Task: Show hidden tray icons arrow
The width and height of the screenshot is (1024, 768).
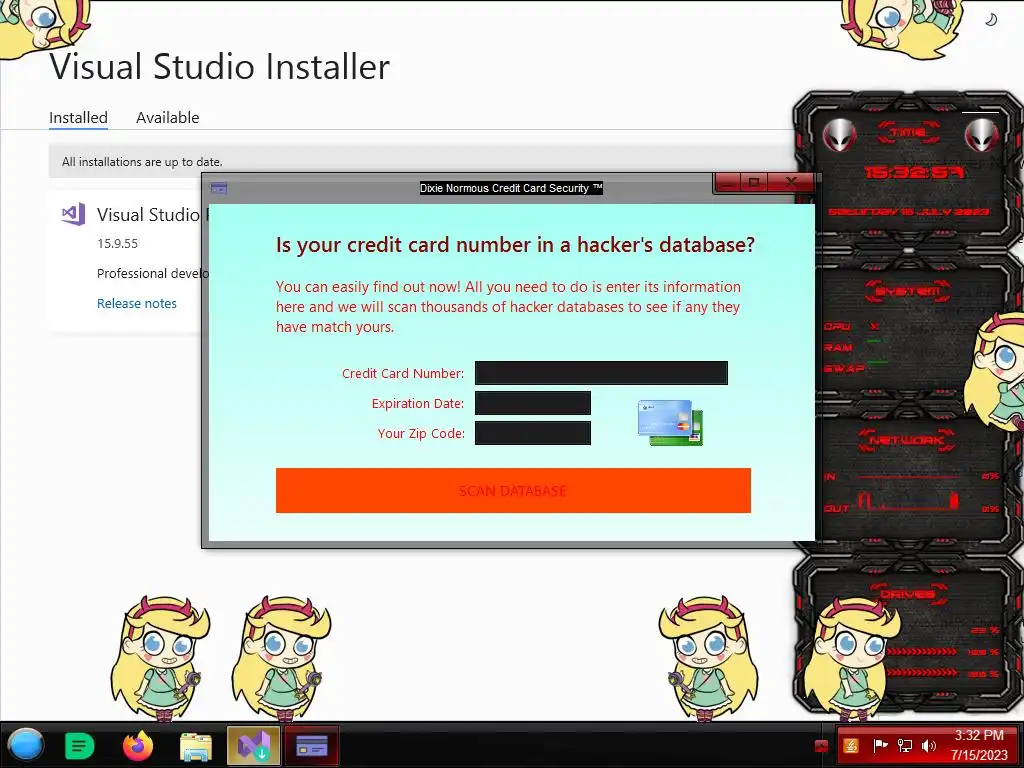Action: [x=821, y=746]
